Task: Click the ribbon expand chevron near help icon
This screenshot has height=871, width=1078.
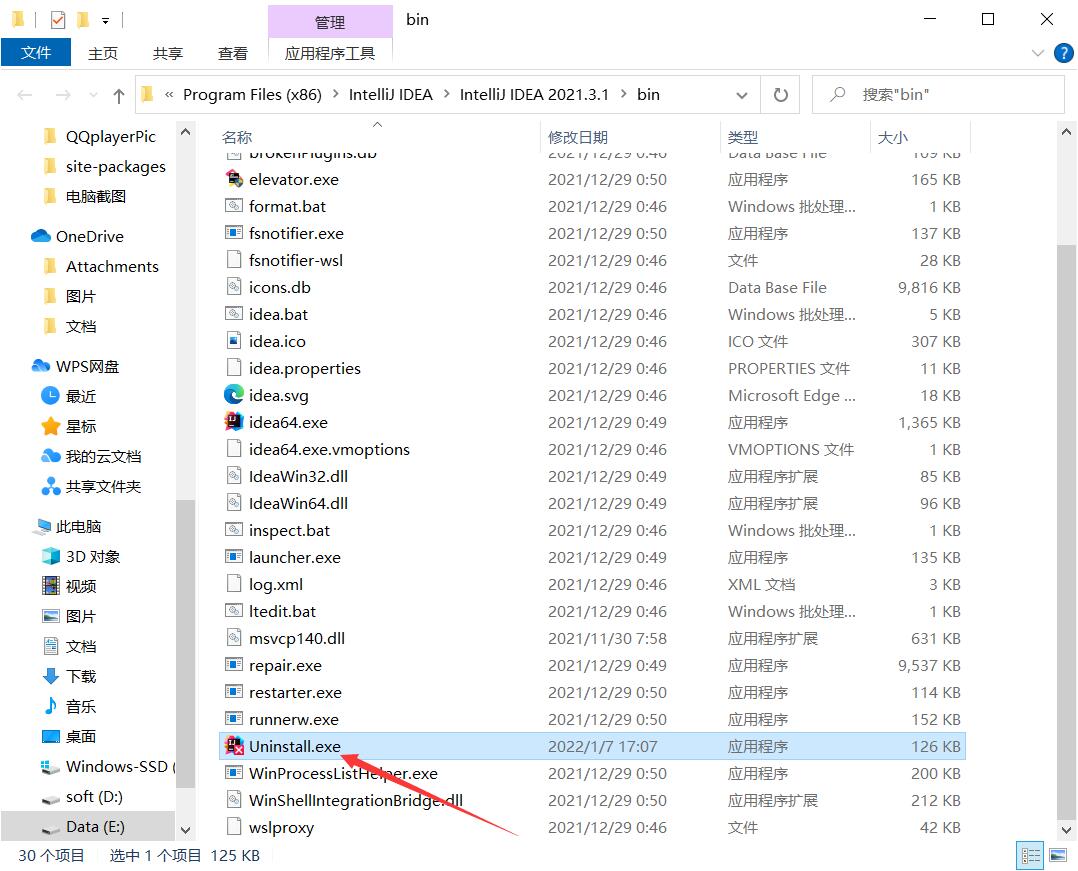Action: (1038, 53)
